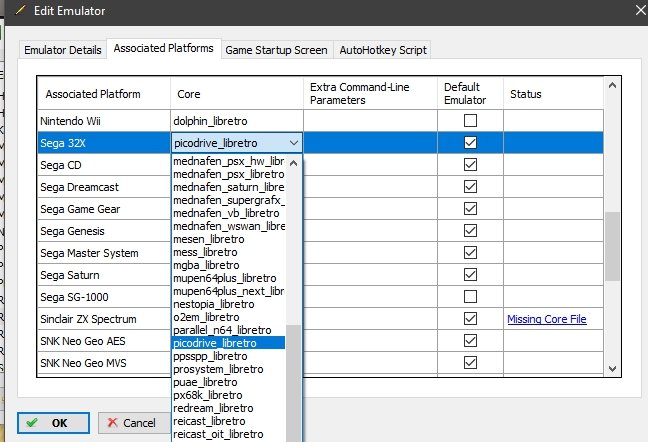
Task: Choose mednafen_psx_hw_libretro from the core list
Action: 229,161
